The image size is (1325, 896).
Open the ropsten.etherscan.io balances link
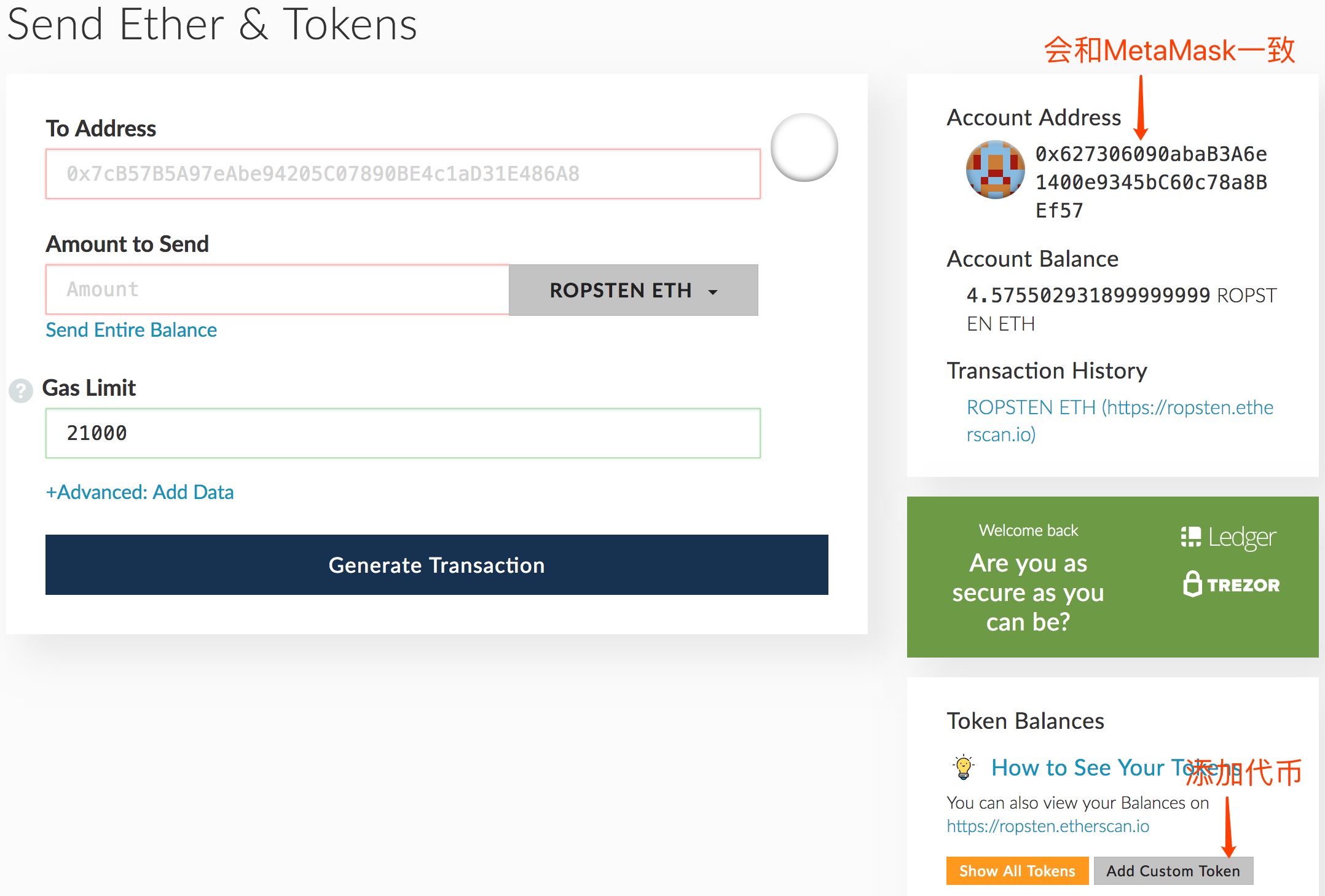click(1048, 826)
